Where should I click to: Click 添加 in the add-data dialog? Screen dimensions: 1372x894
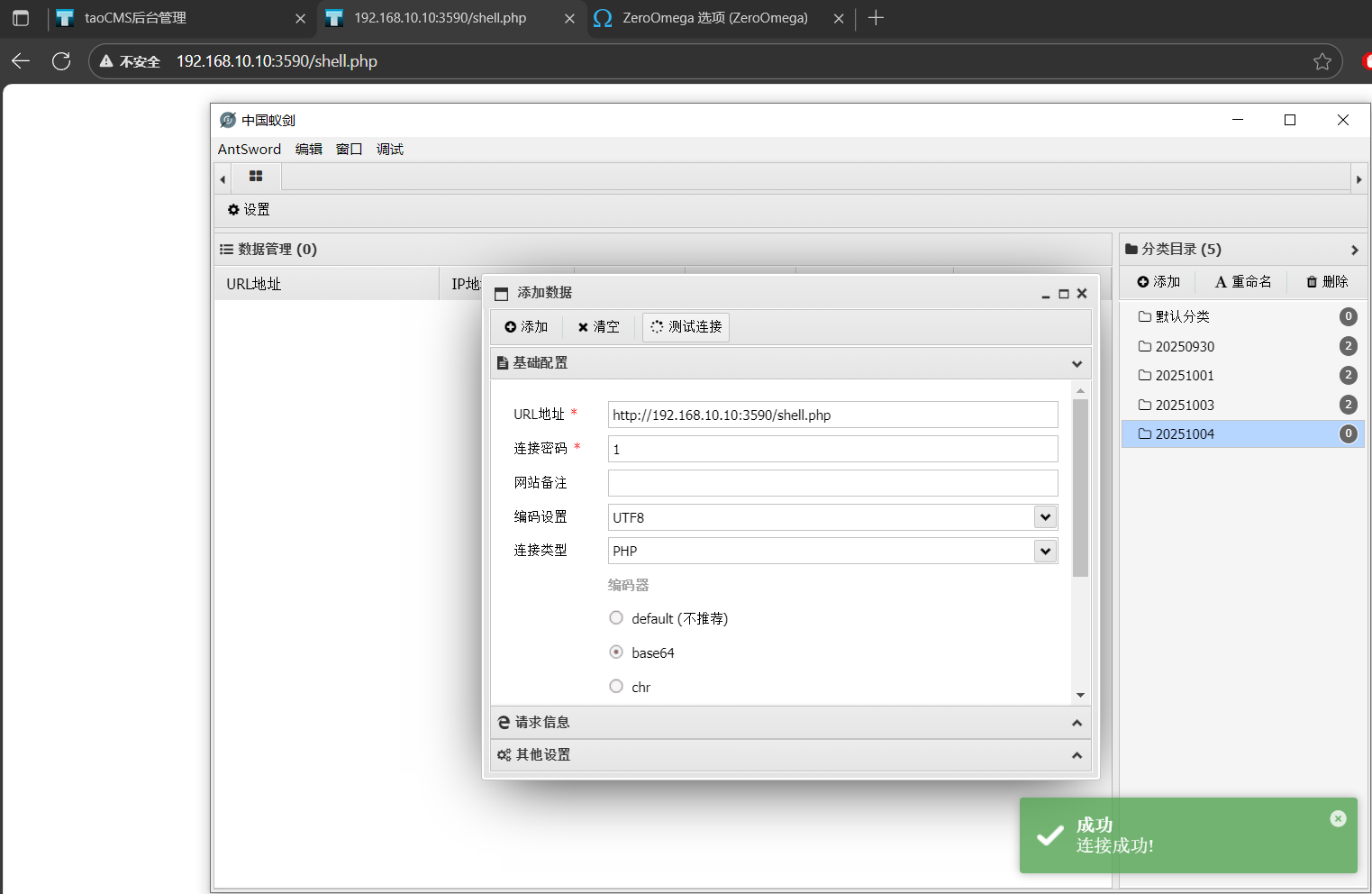click(x=526, y=327)
